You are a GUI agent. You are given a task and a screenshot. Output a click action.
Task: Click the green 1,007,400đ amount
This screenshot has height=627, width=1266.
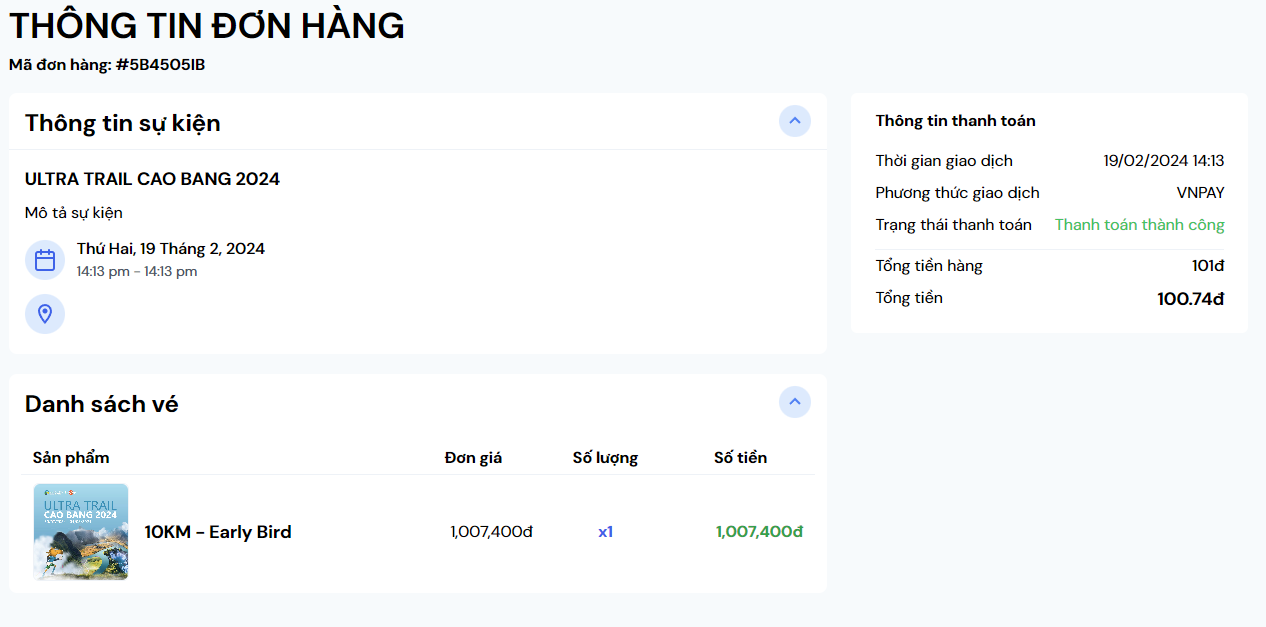pyautogui.click(x=759, y=532)
